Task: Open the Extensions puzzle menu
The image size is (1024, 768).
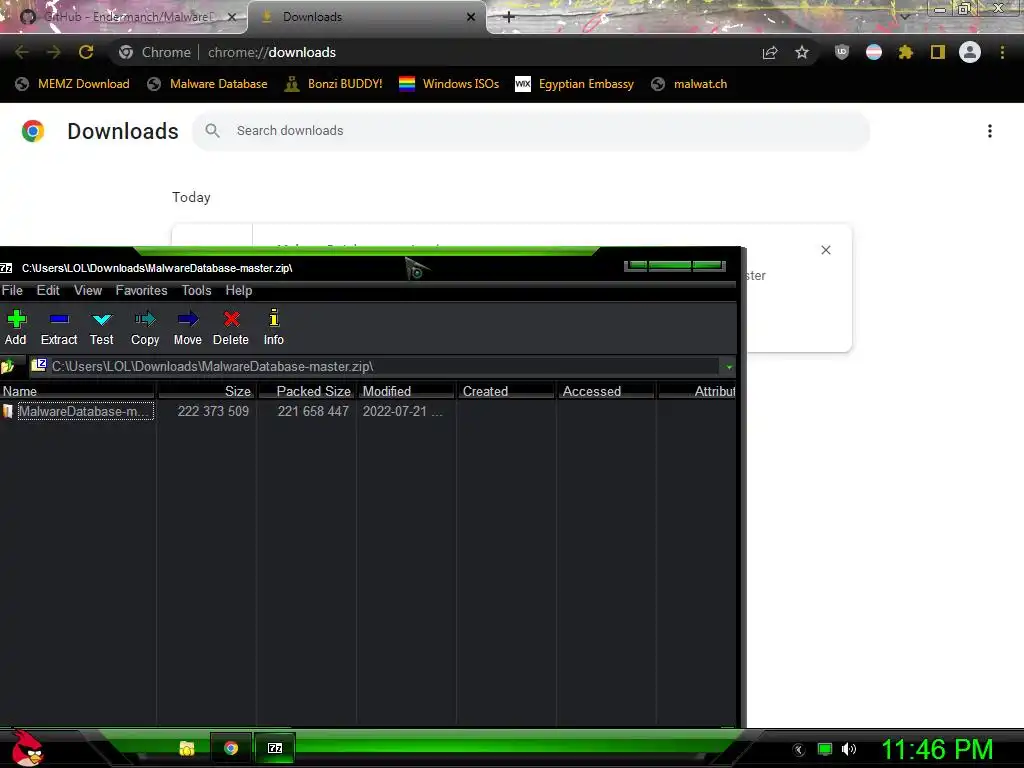Action: pos(906,52)
